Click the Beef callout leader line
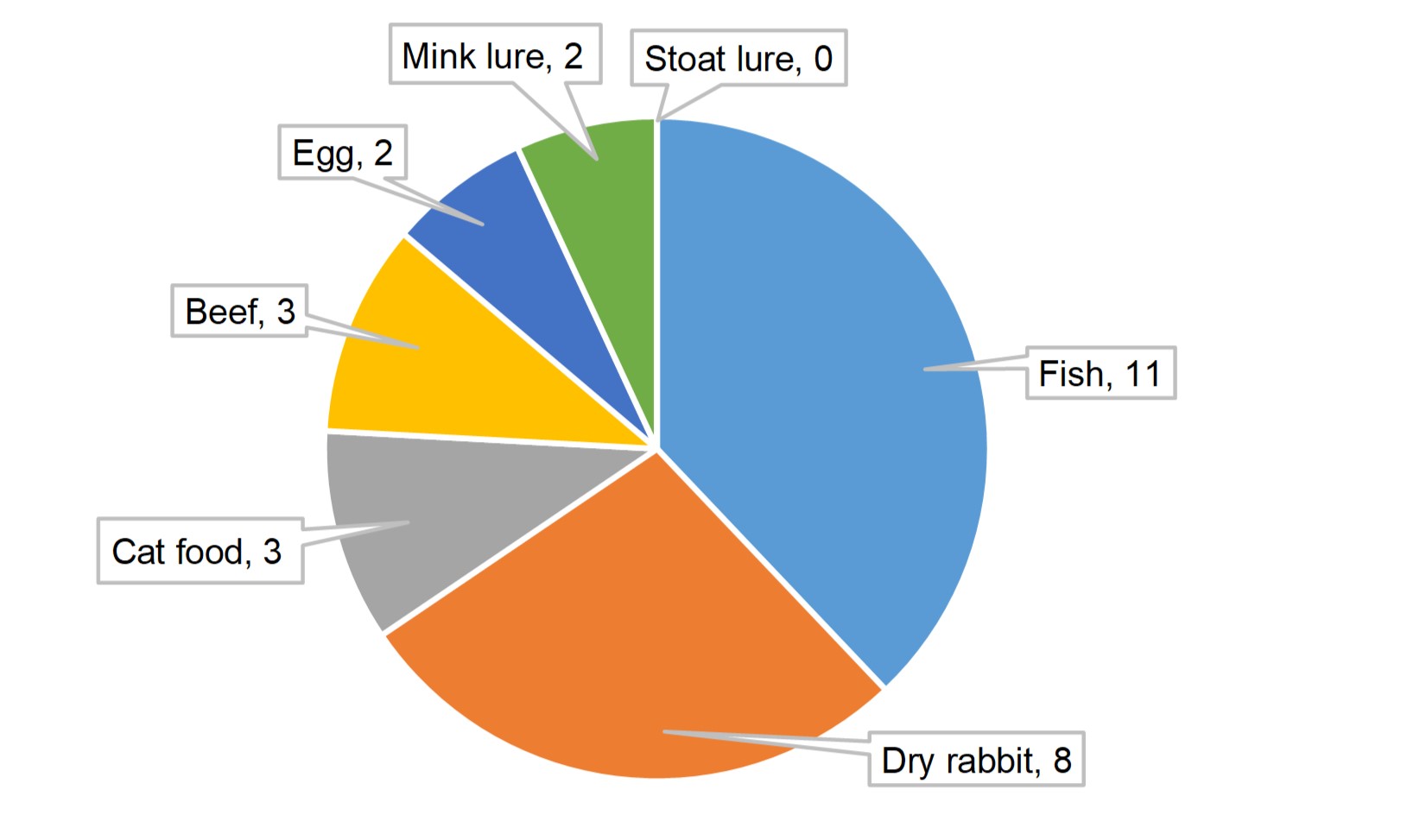 coord(363,332)
